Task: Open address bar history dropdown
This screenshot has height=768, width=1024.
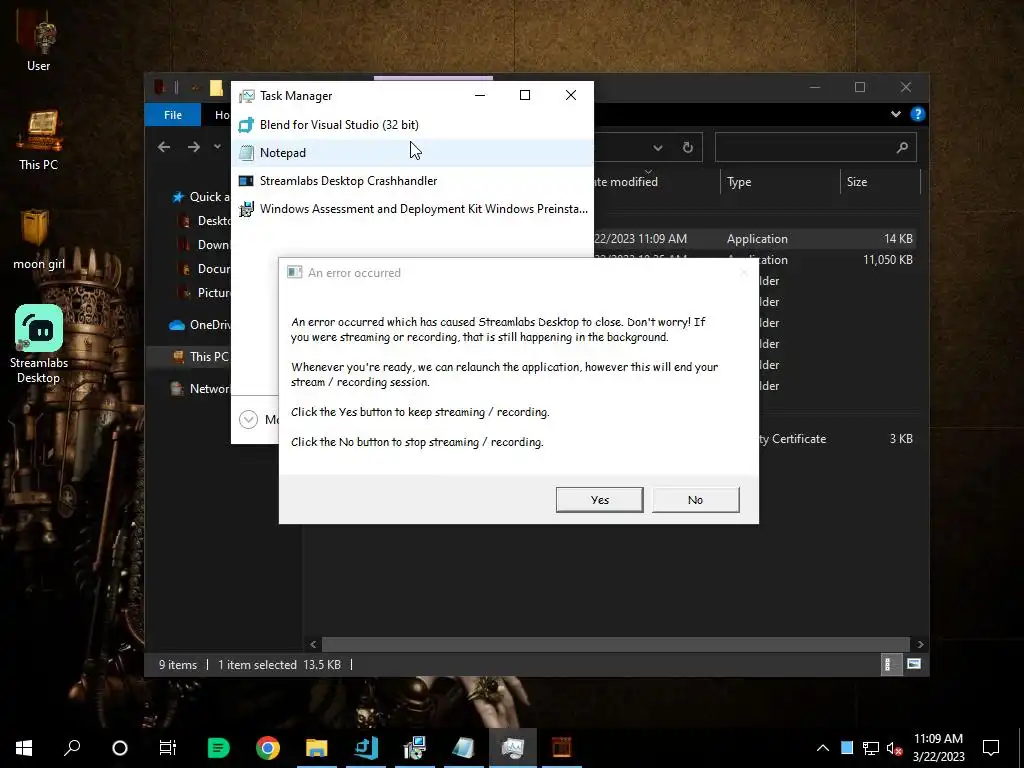Action: click(658, 148)
